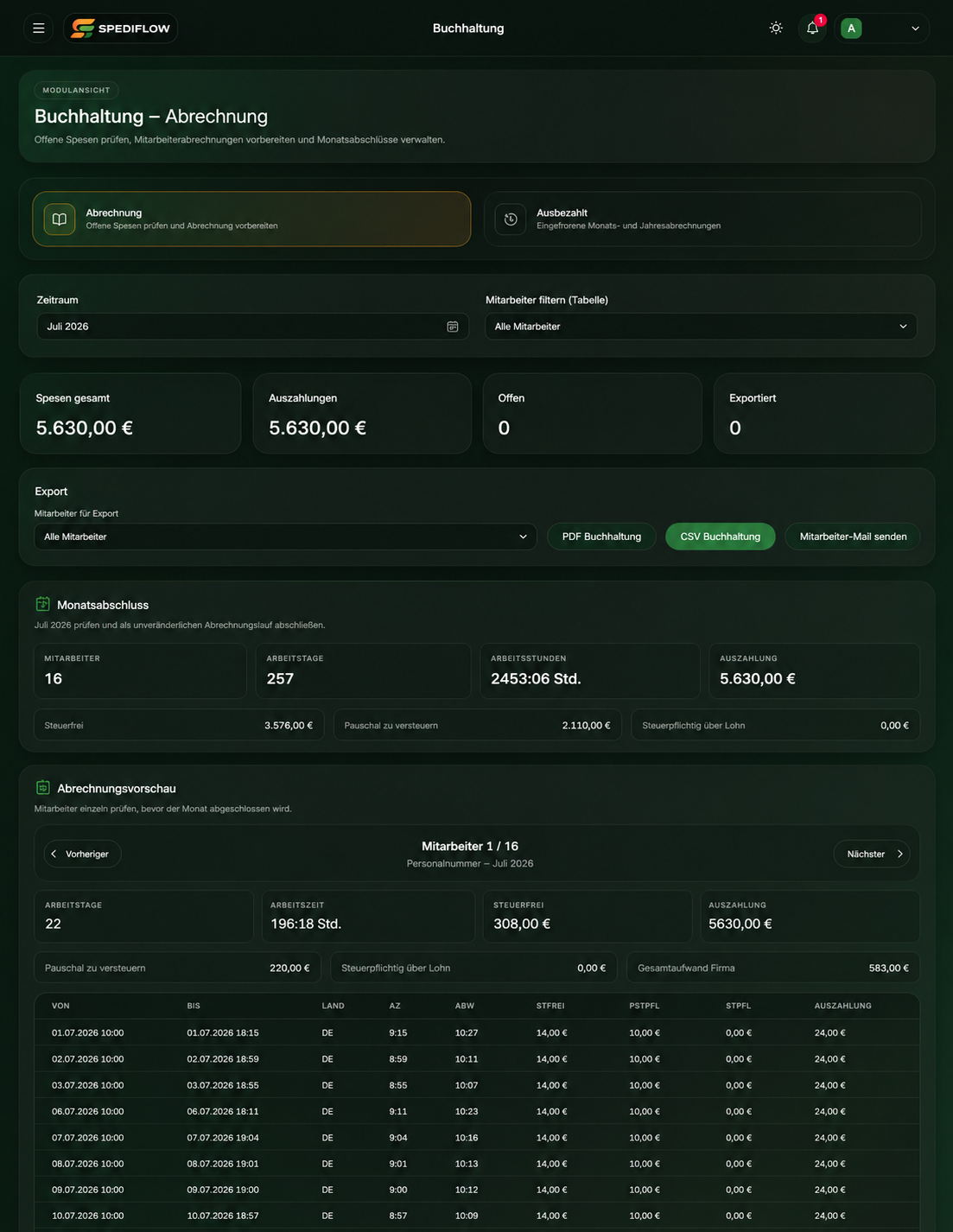Open Mitarbeiter für Export dropdown
This screenshot has height=1232, width=953.
point(285,537)
